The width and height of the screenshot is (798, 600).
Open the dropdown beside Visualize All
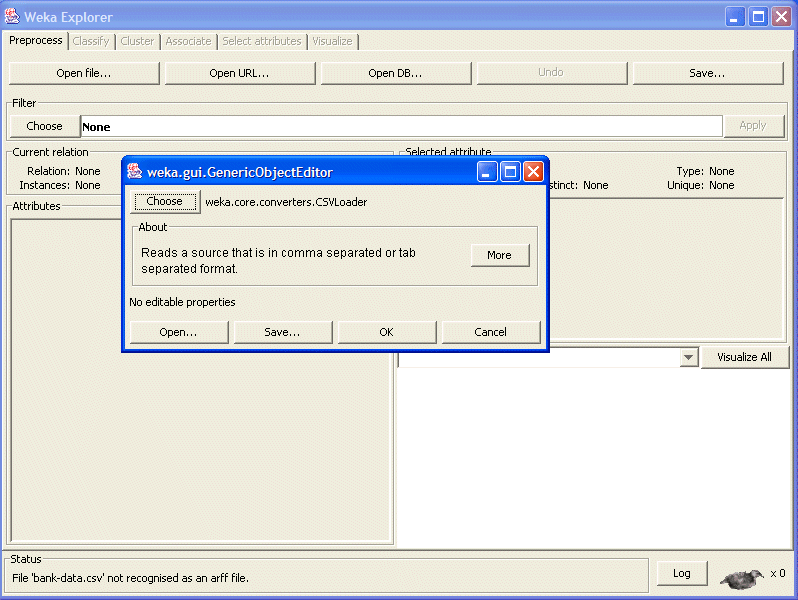click(x=688, y=358)
